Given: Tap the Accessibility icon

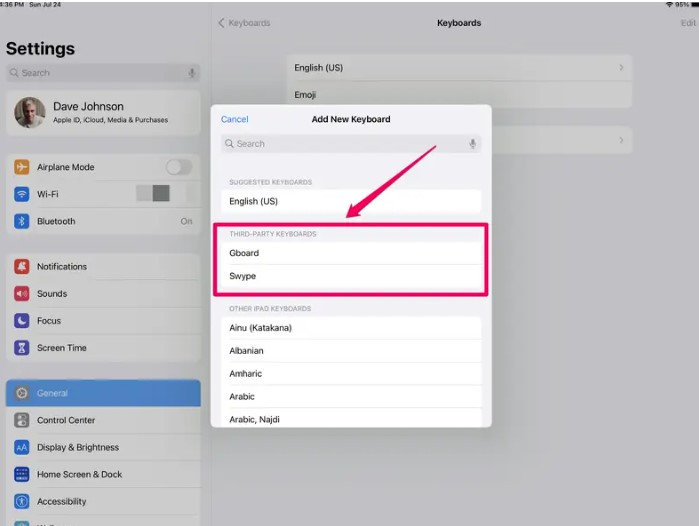Looking at the screenshot, I should click(x=21, y=501).
